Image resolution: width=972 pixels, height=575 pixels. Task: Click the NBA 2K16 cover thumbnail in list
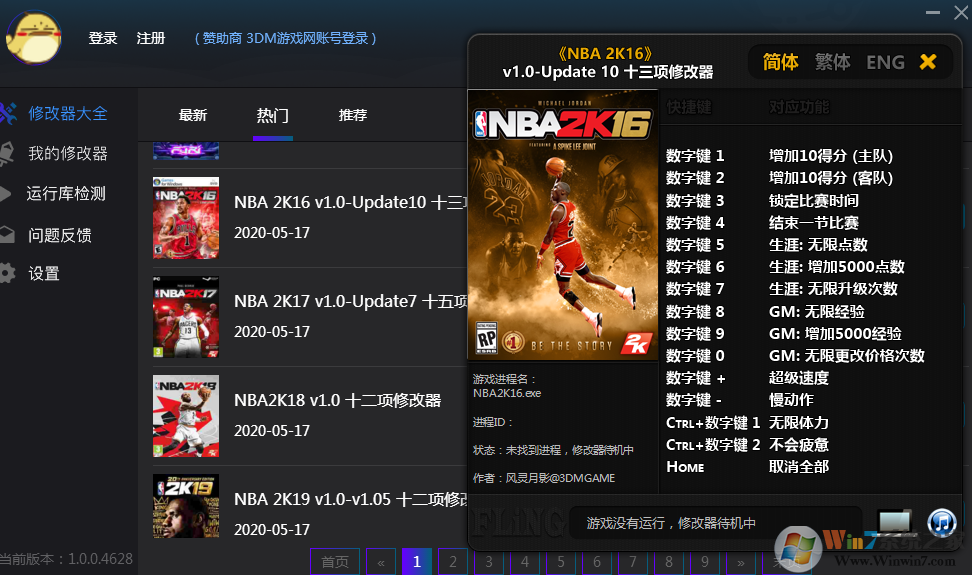tap(186, 218)
